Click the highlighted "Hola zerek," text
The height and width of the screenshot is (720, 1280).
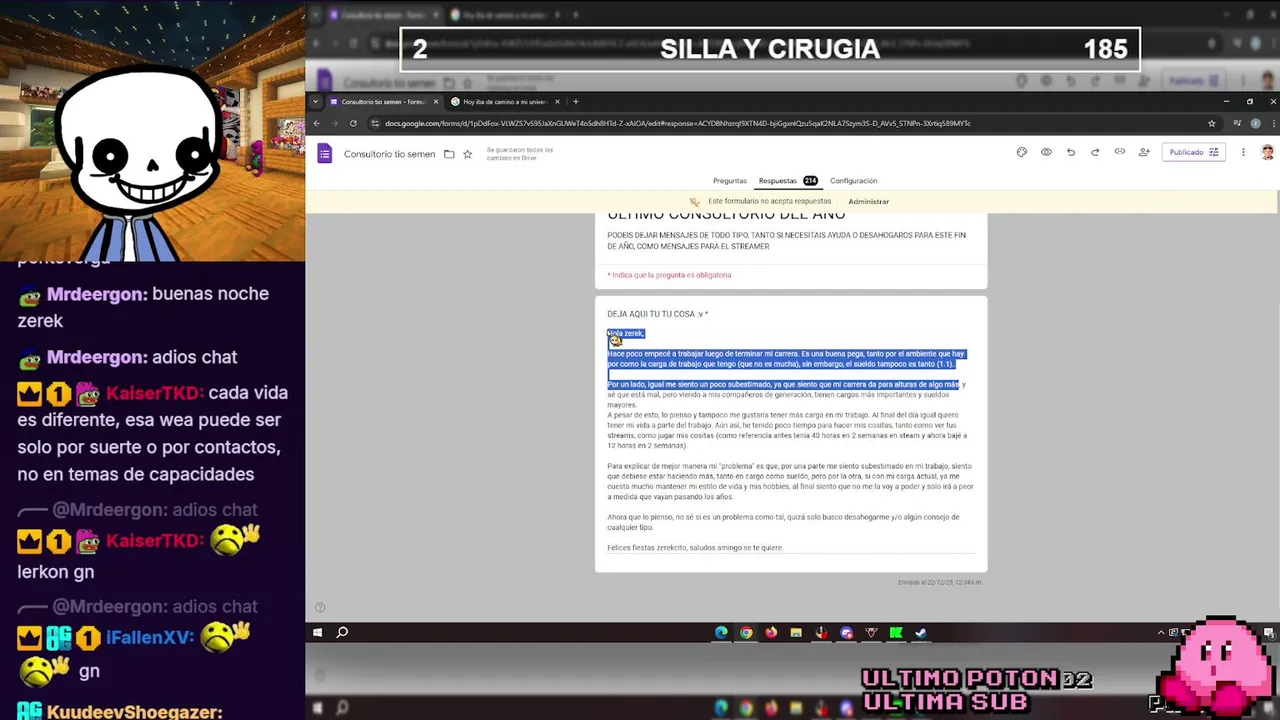pos(626,333)
